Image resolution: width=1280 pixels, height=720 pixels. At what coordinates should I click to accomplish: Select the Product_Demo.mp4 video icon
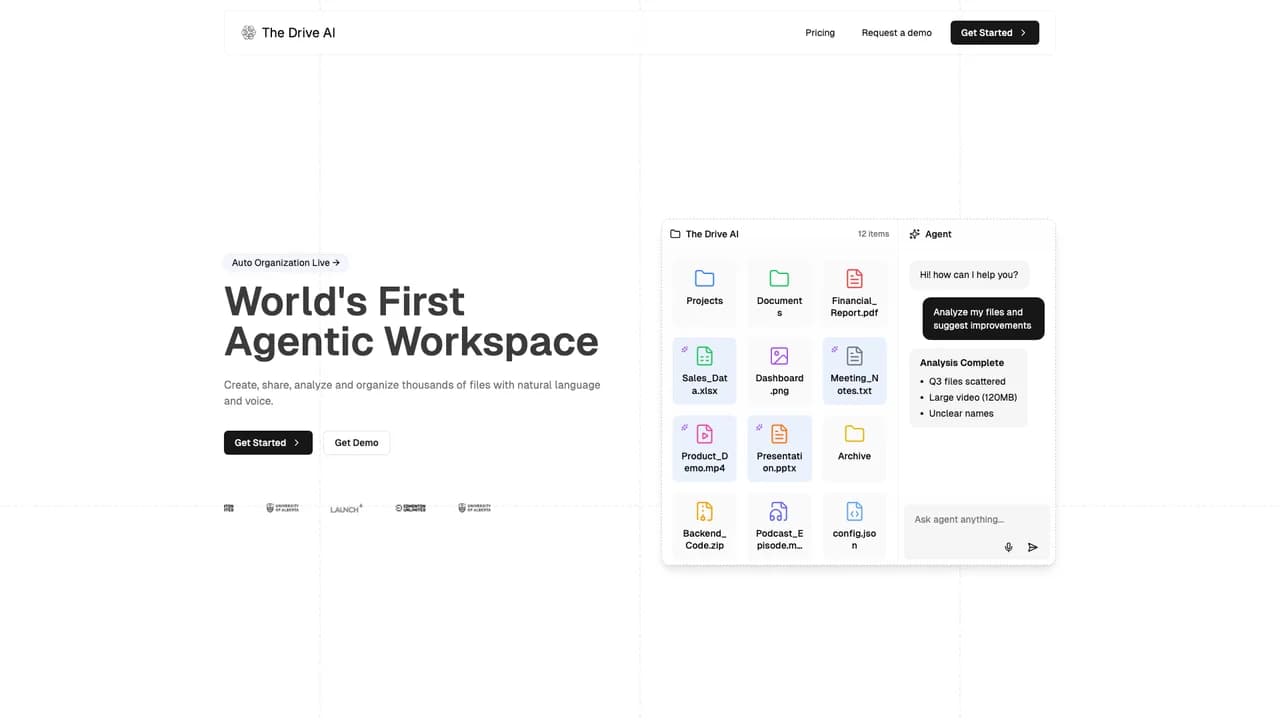click(x=705, y=434)
